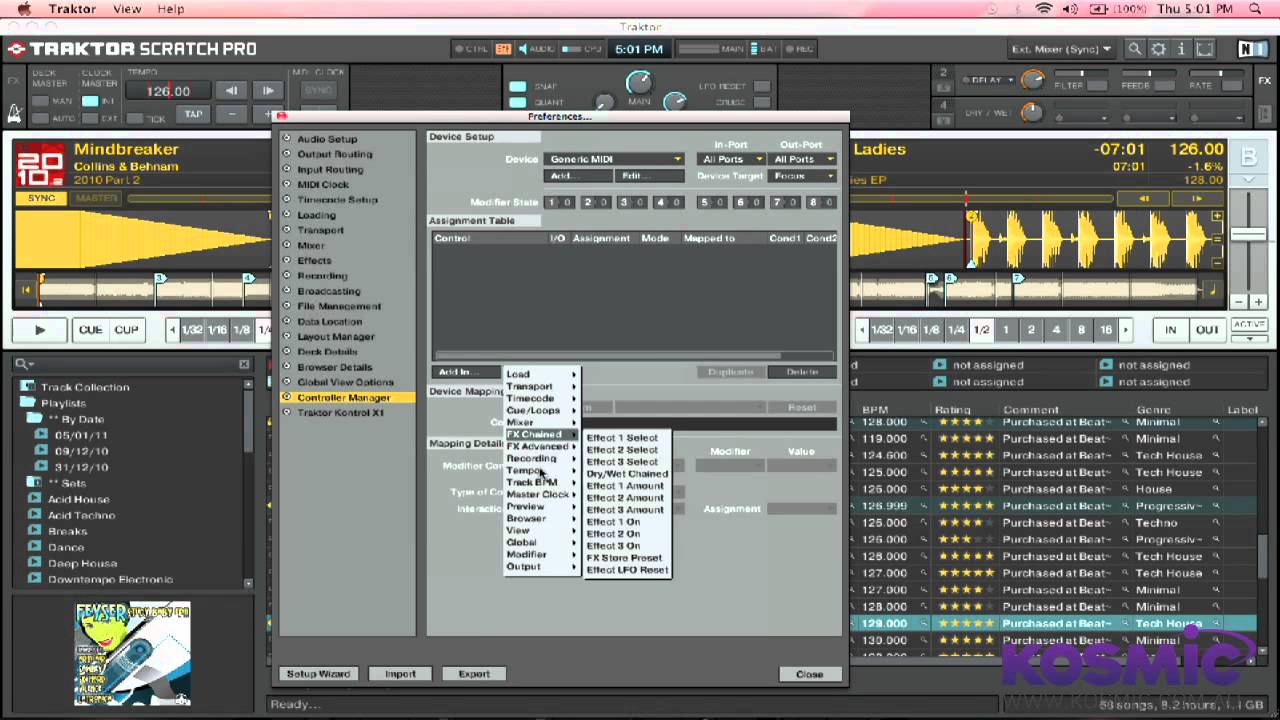This screenshot has height=720, width=1280.
Task: Open Audio Setup preferences page
Action: [x=326, y=139]
